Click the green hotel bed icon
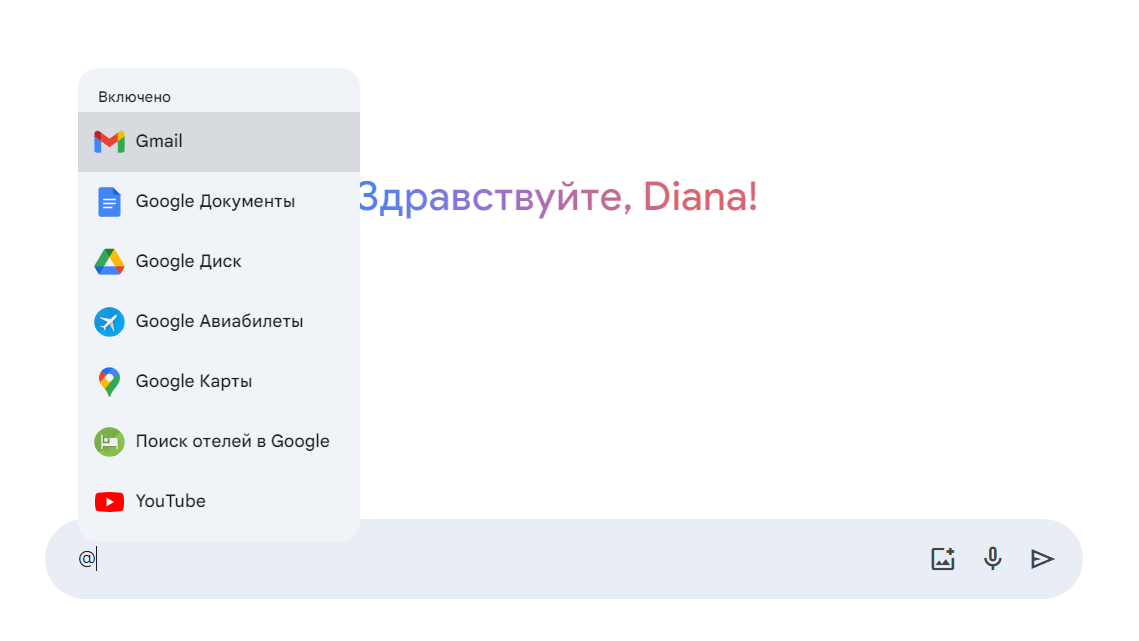This screenshot has width=1139, height=641. (x=109, y=442)
